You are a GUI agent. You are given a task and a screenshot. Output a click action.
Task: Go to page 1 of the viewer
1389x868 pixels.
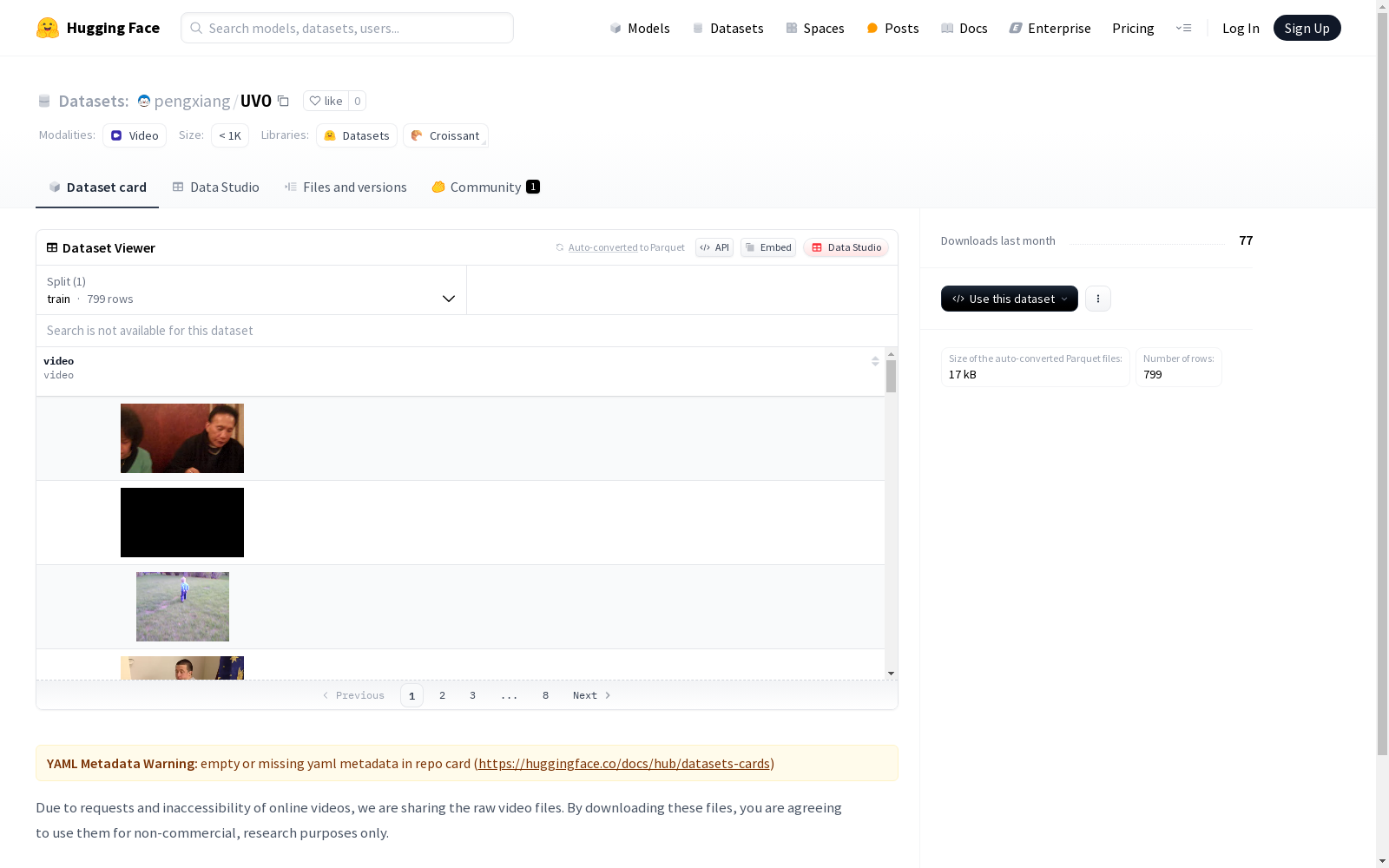click(411, 695)
